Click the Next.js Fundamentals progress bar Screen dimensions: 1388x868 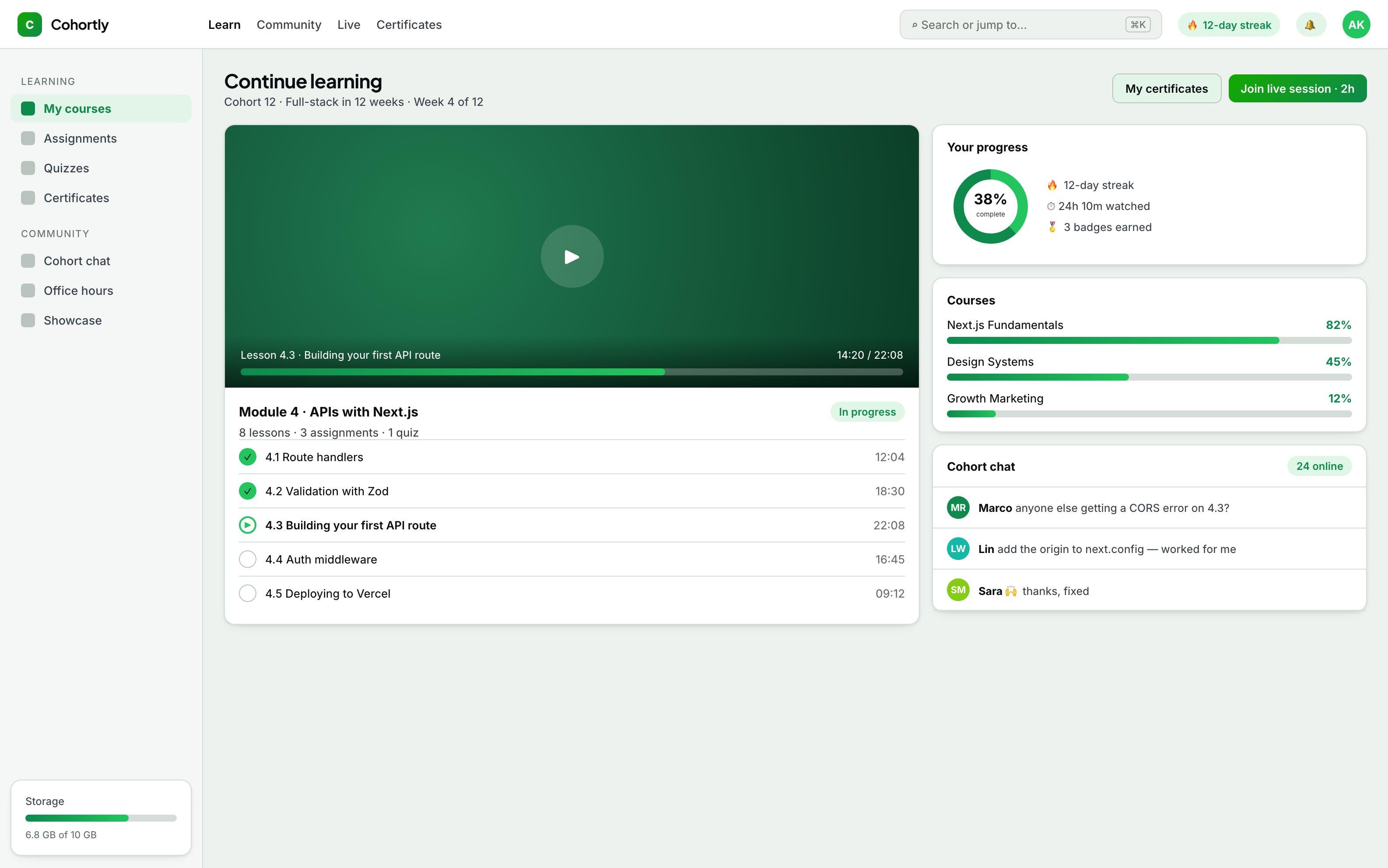pyautogui.click(x=1149, y=340)
